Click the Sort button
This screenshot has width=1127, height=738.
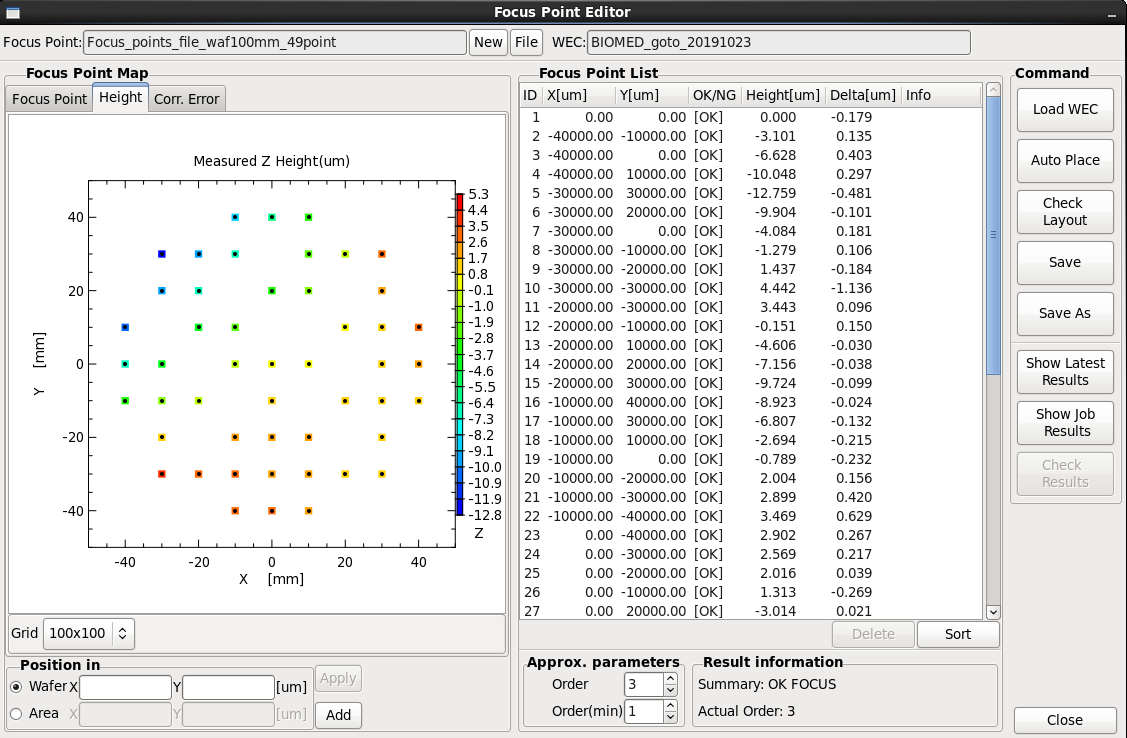(x=958, y=635)
